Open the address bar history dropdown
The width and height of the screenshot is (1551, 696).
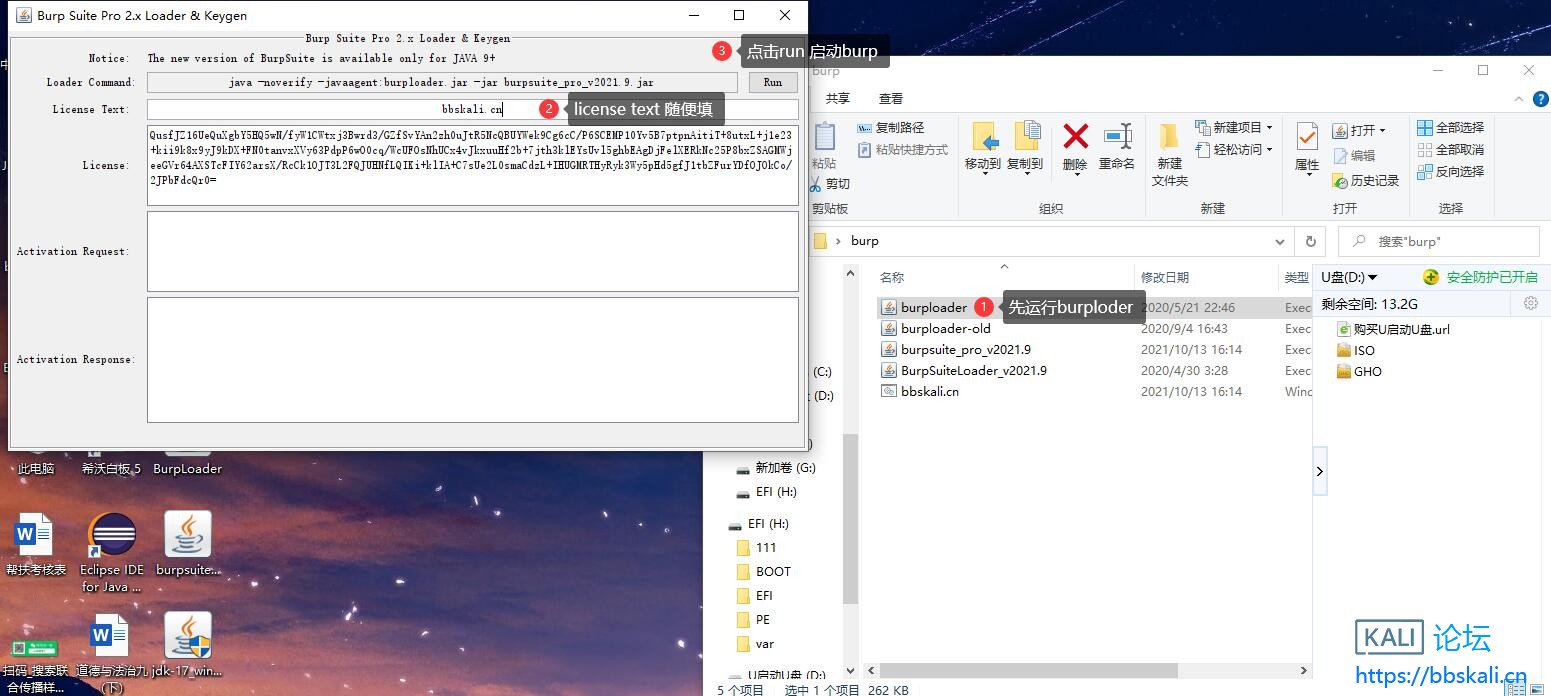click(x=1279, y=241)
